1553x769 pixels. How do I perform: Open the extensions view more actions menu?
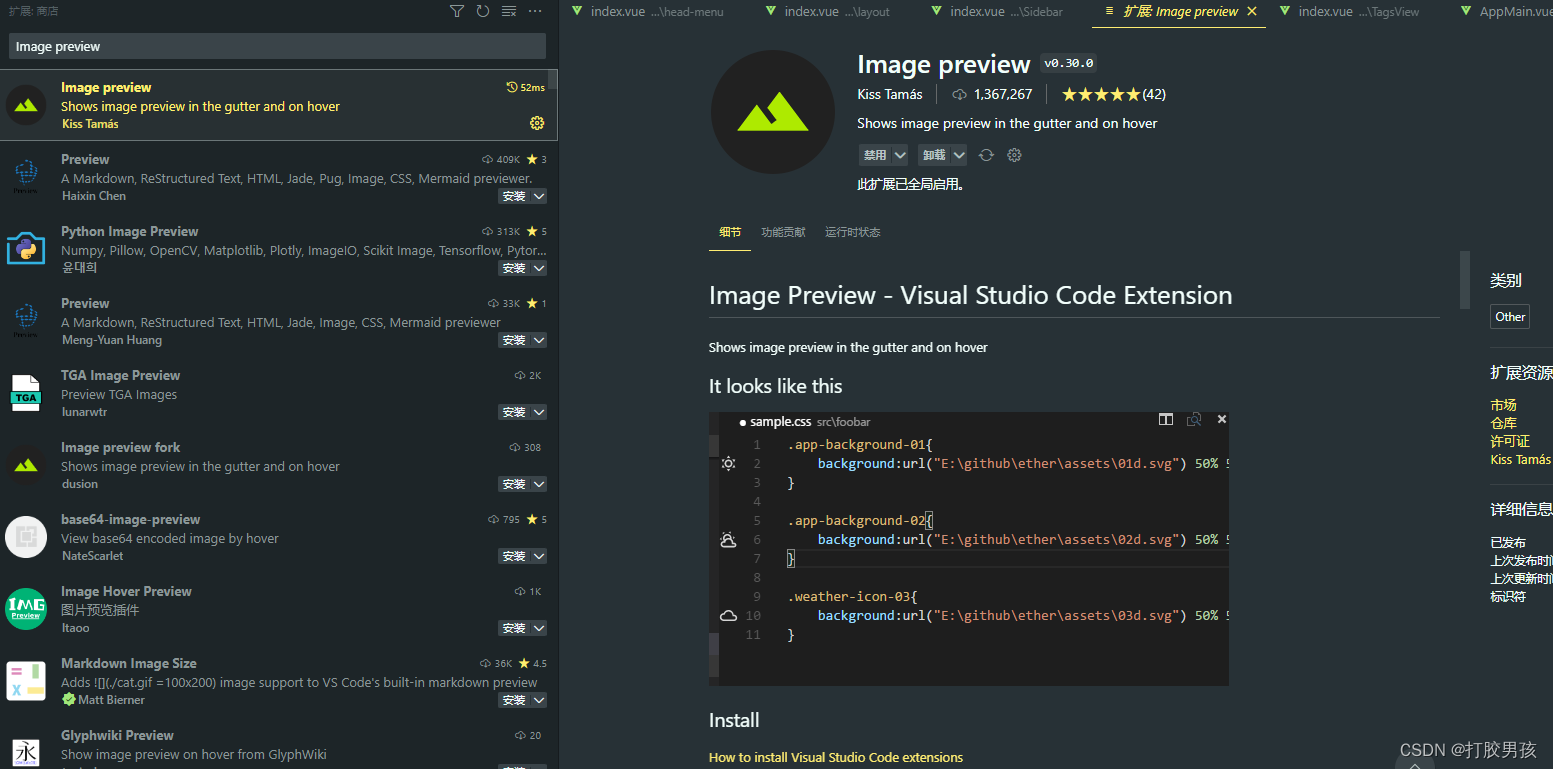point(535,11)
